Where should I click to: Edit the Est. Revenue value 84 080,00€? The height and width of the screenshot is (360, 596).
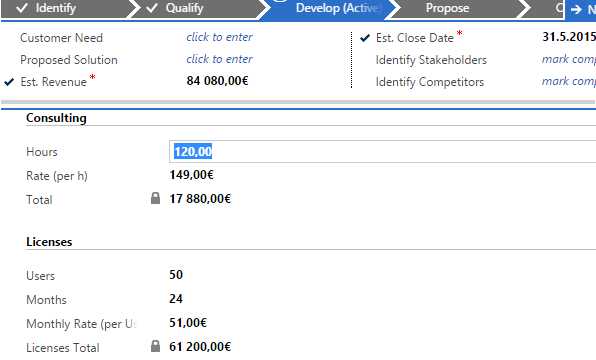[217, 81]
